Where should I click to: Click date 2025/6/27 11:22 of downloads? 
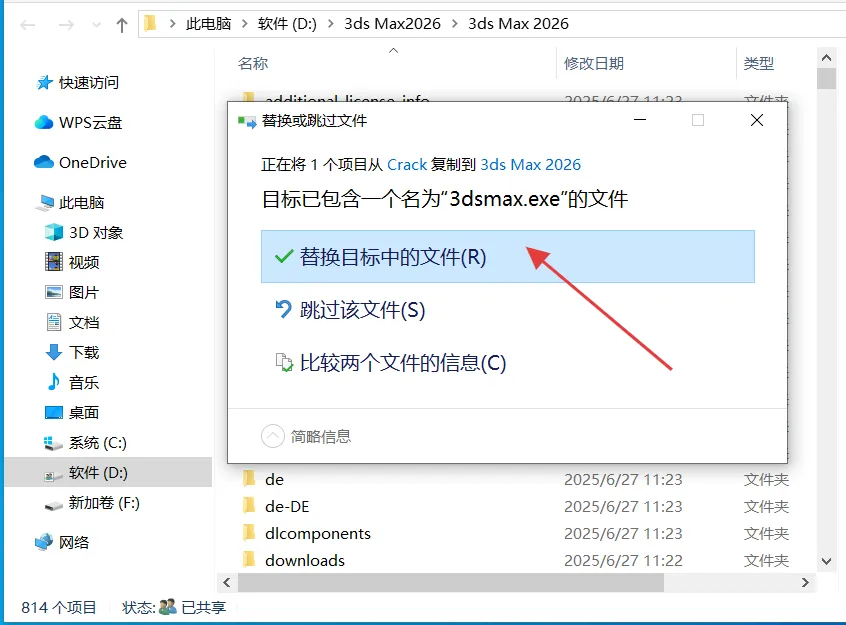click(623, 560)
